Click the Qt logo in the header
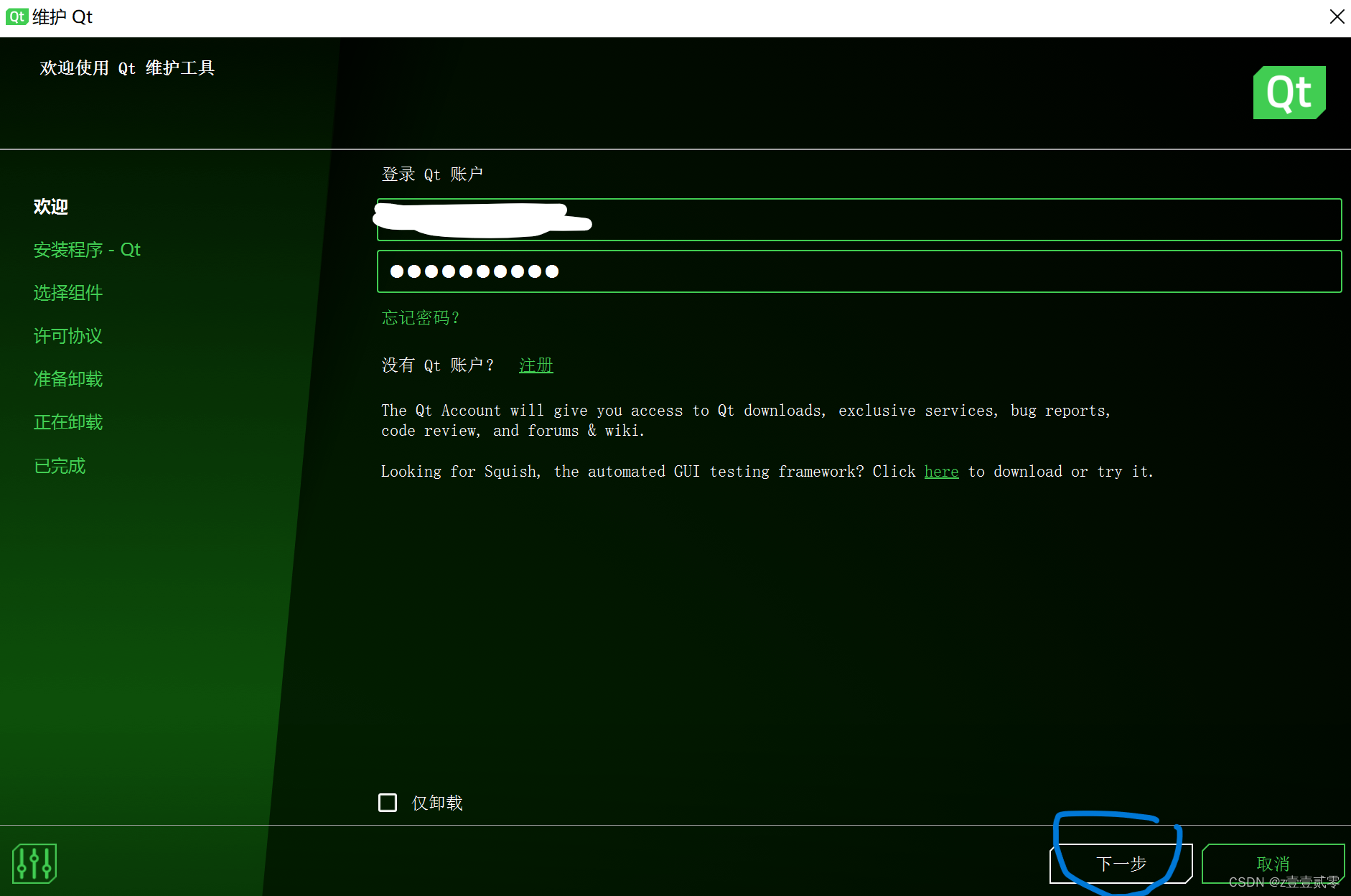Image resolution: width=1351 pixels, height=896 pixels. click(1289, 93)
